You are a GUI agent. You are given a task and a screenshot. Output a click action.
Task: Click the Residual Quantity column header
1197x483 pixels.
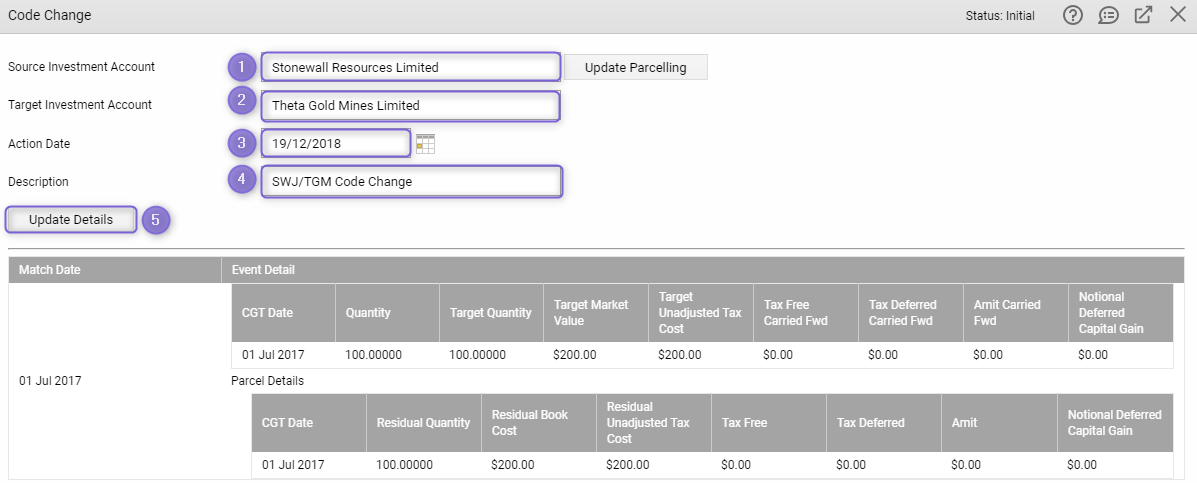(x=424, y=423)
